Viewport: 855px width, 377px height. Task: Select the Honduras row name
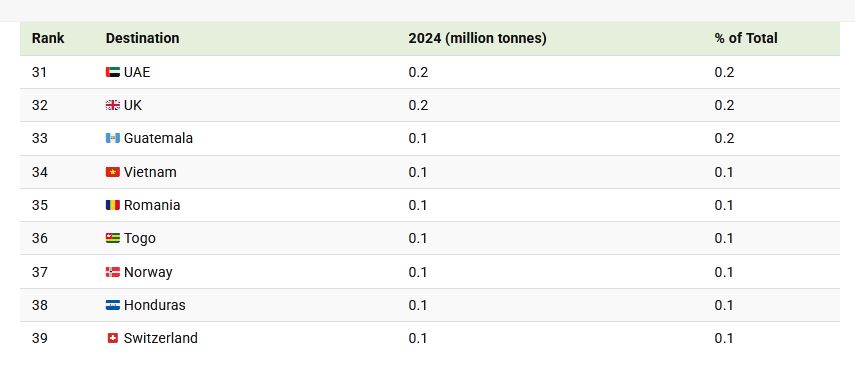[154, 305]
